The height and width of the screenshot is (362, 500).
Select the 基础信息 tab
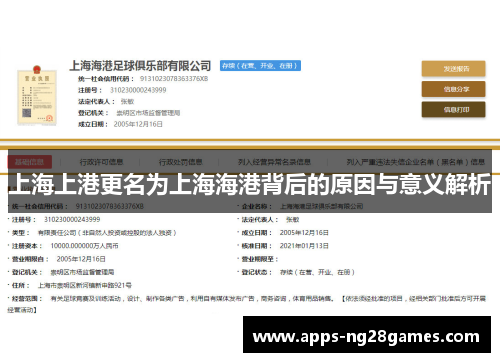[30, 162]
